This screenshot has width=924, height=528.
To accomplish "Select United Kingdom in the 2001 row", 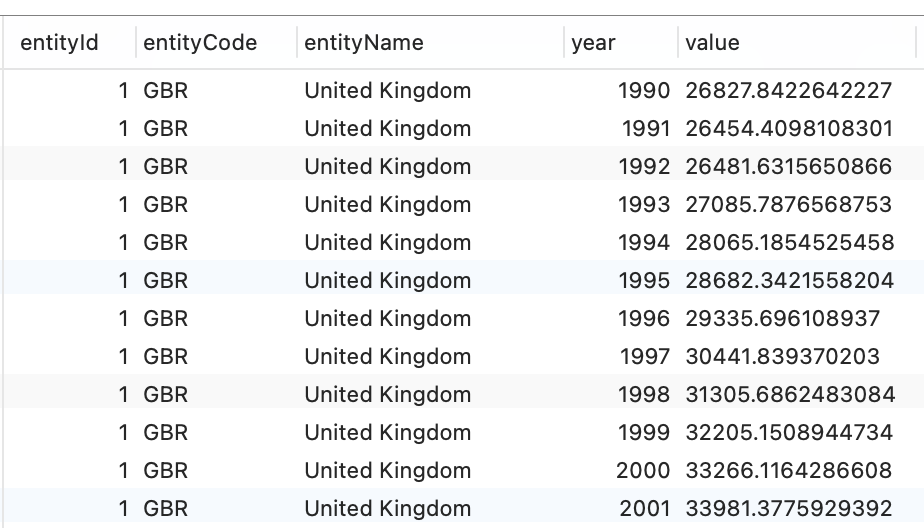I will click(388, 509).
